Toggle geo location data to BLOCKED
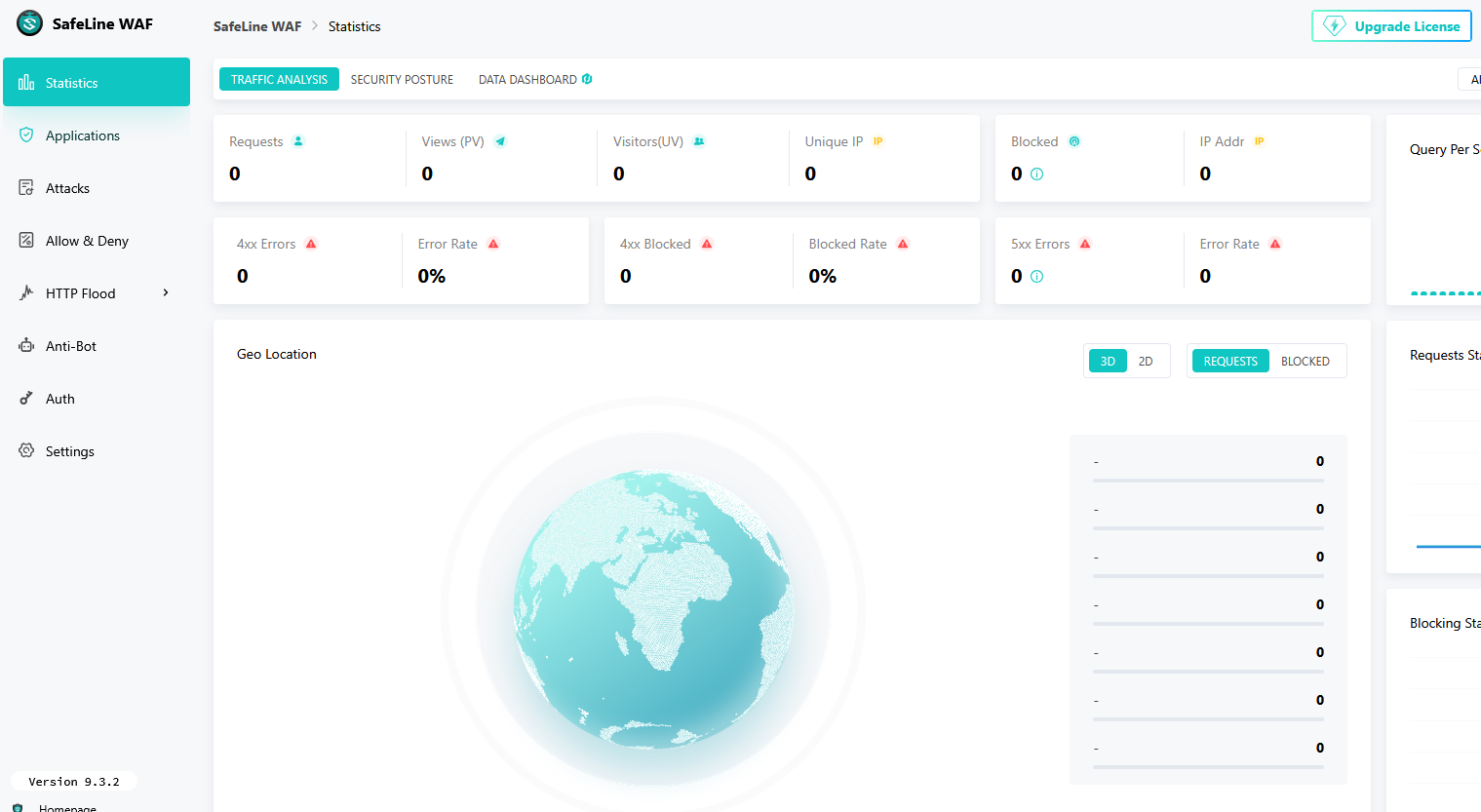 click(x=1305, y=362)
